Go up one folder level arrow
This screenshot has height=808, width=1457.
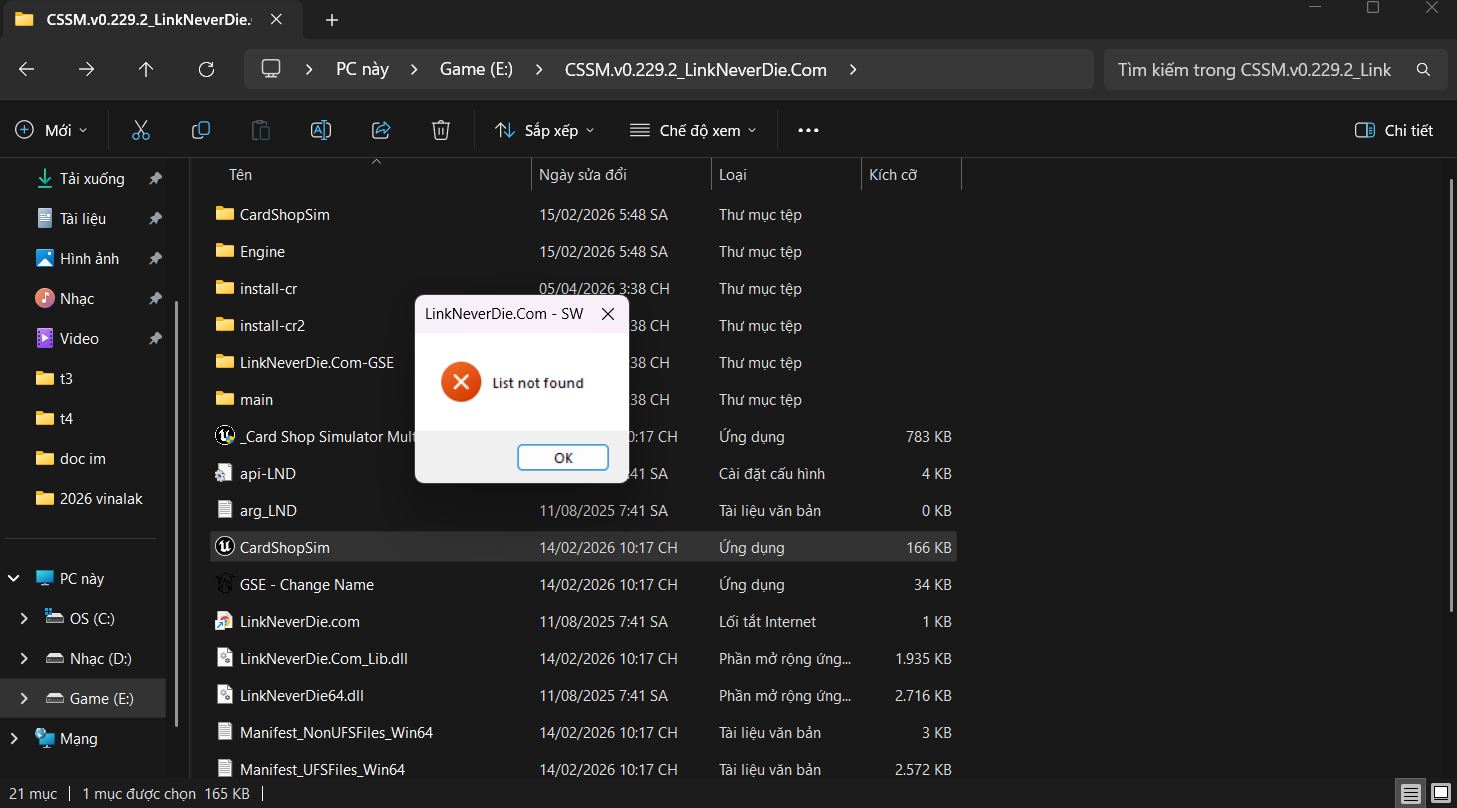146,69
